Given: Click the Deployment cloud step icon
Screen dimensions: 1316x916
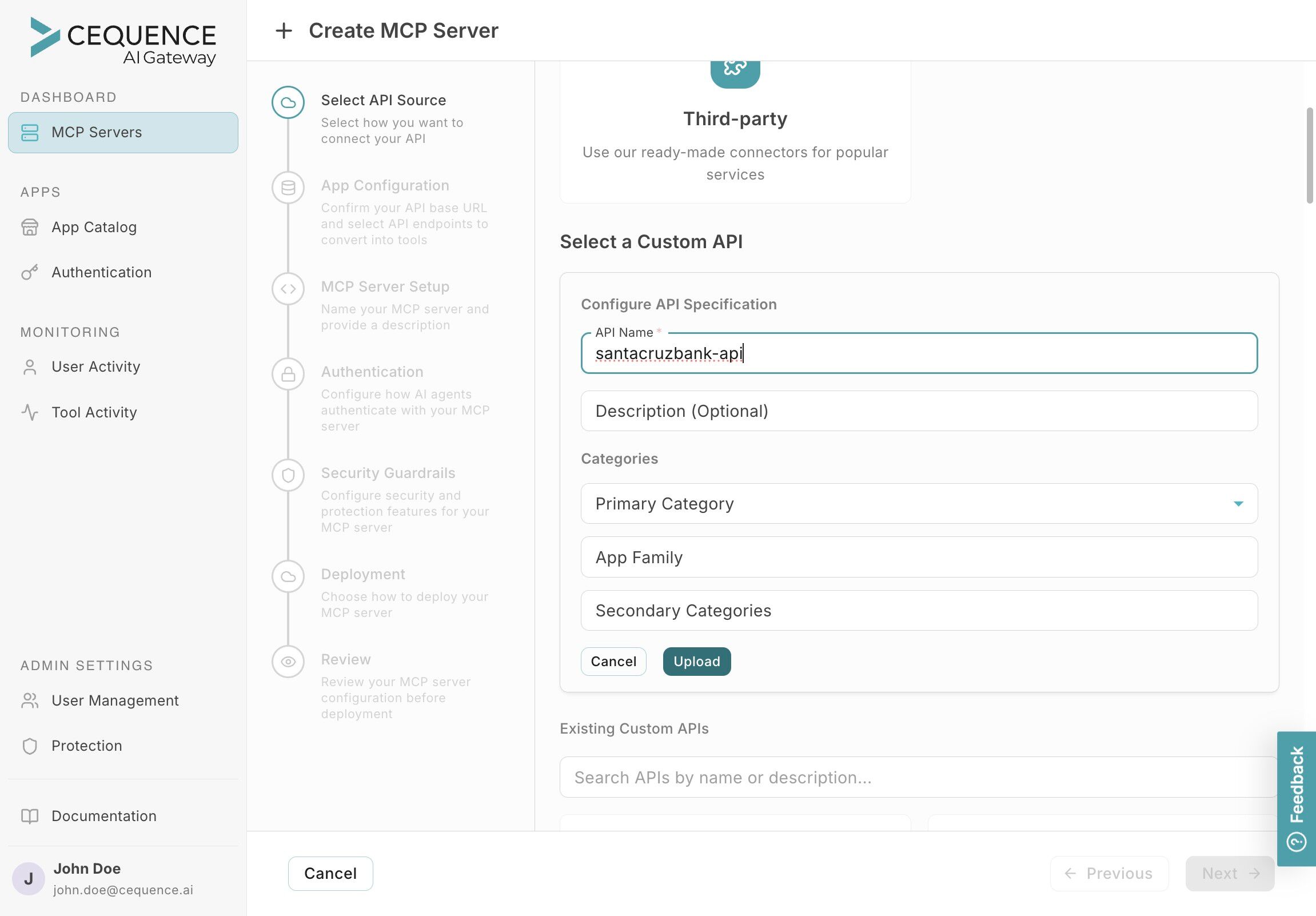Looking at the screenshot, I should pos(288,576).
